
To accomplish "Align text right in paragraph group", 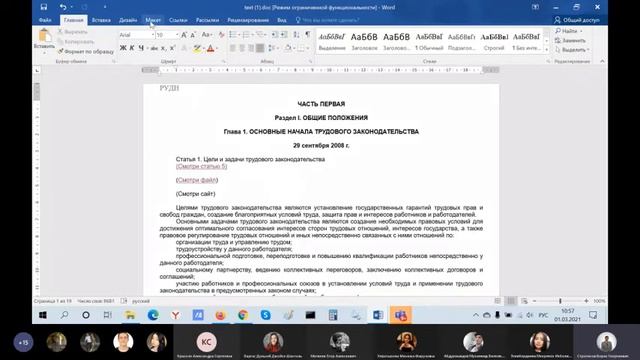I will pos(251,48).
